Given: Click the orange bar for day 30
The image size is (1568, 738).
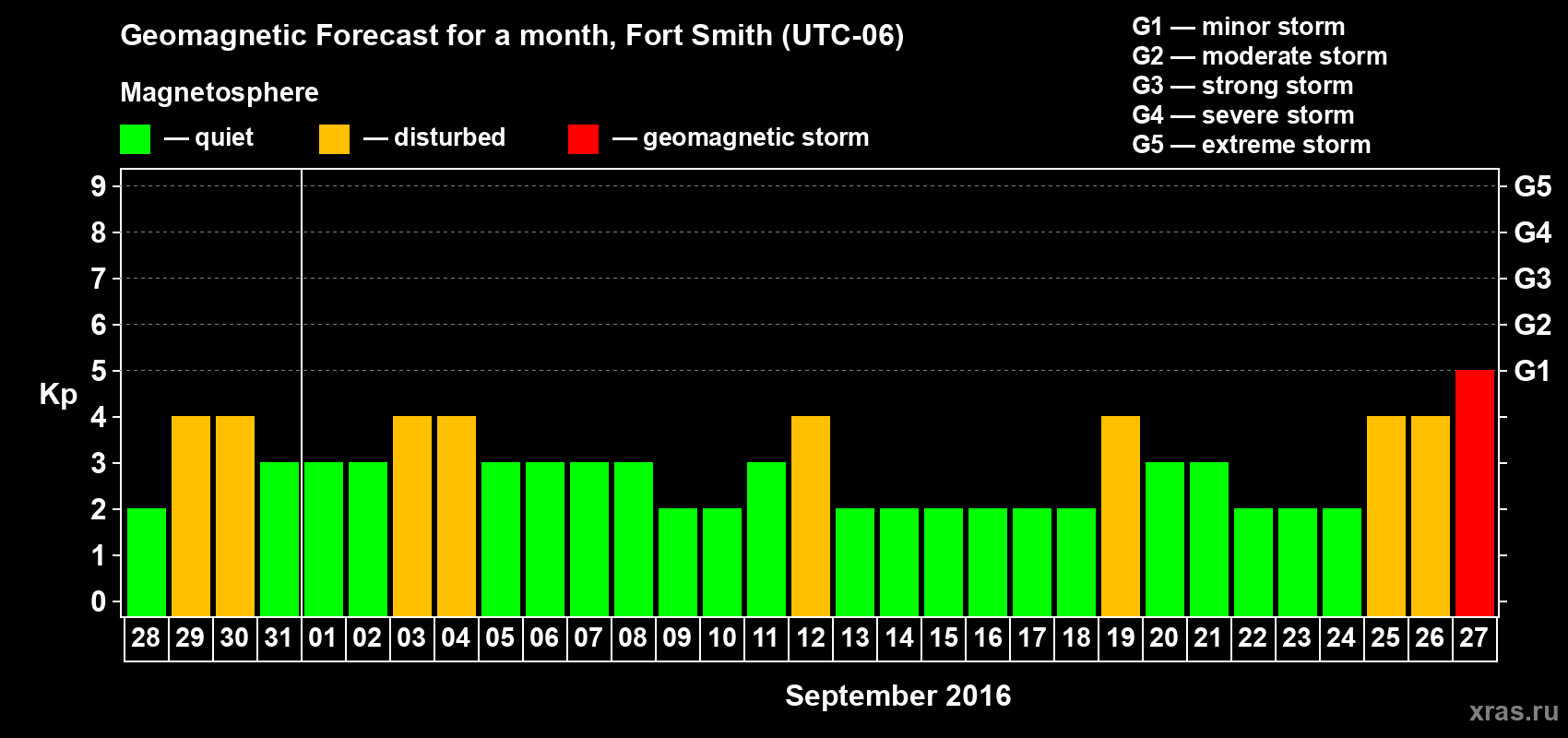Looking at the screenshot, I should coord(235,516).
